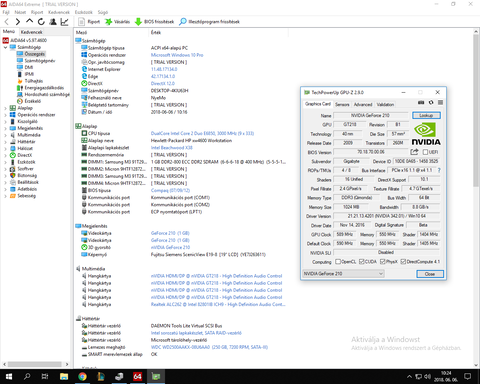Show hidden system tray icons

point(409,377)
